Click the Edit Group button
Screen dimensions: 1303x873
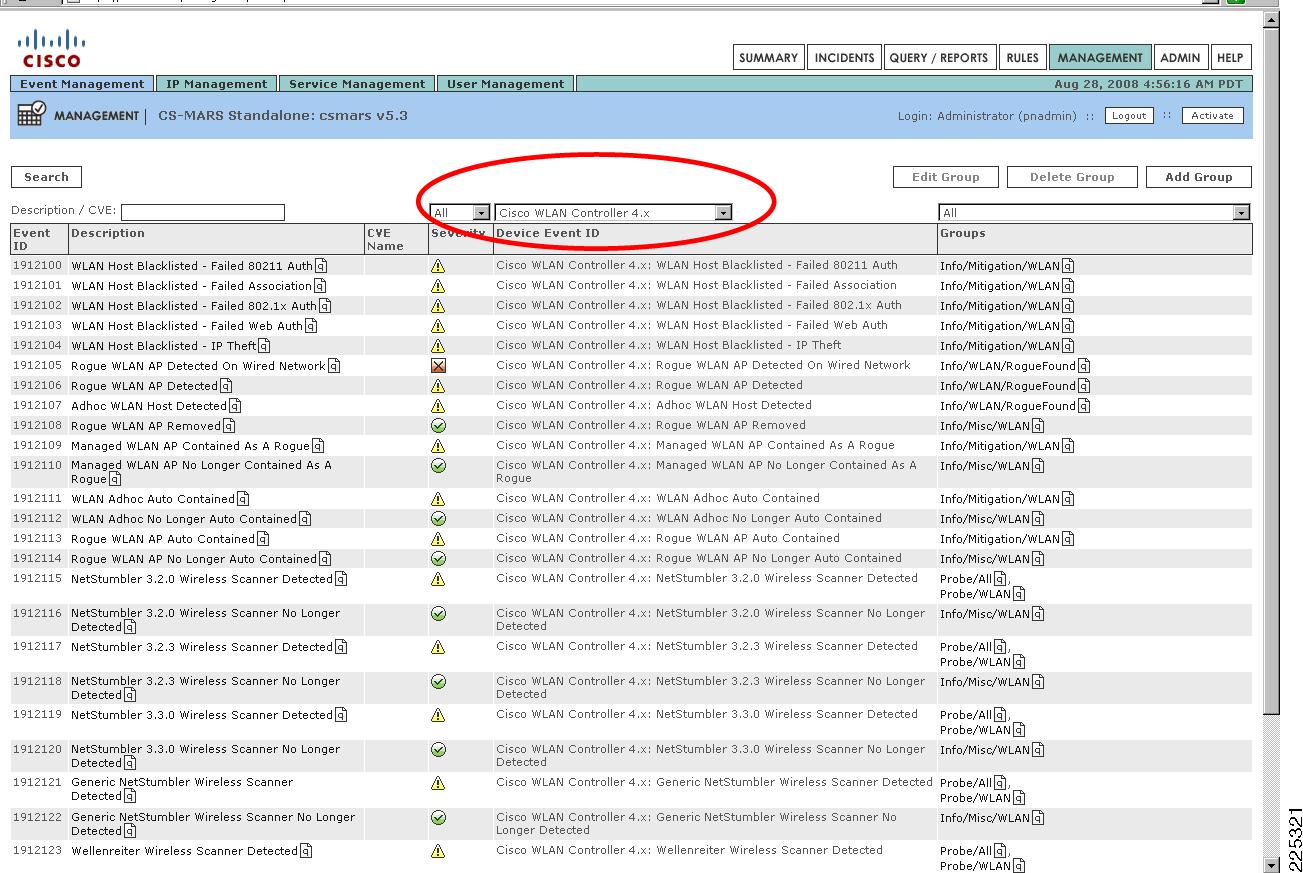[x=945, y=177]
